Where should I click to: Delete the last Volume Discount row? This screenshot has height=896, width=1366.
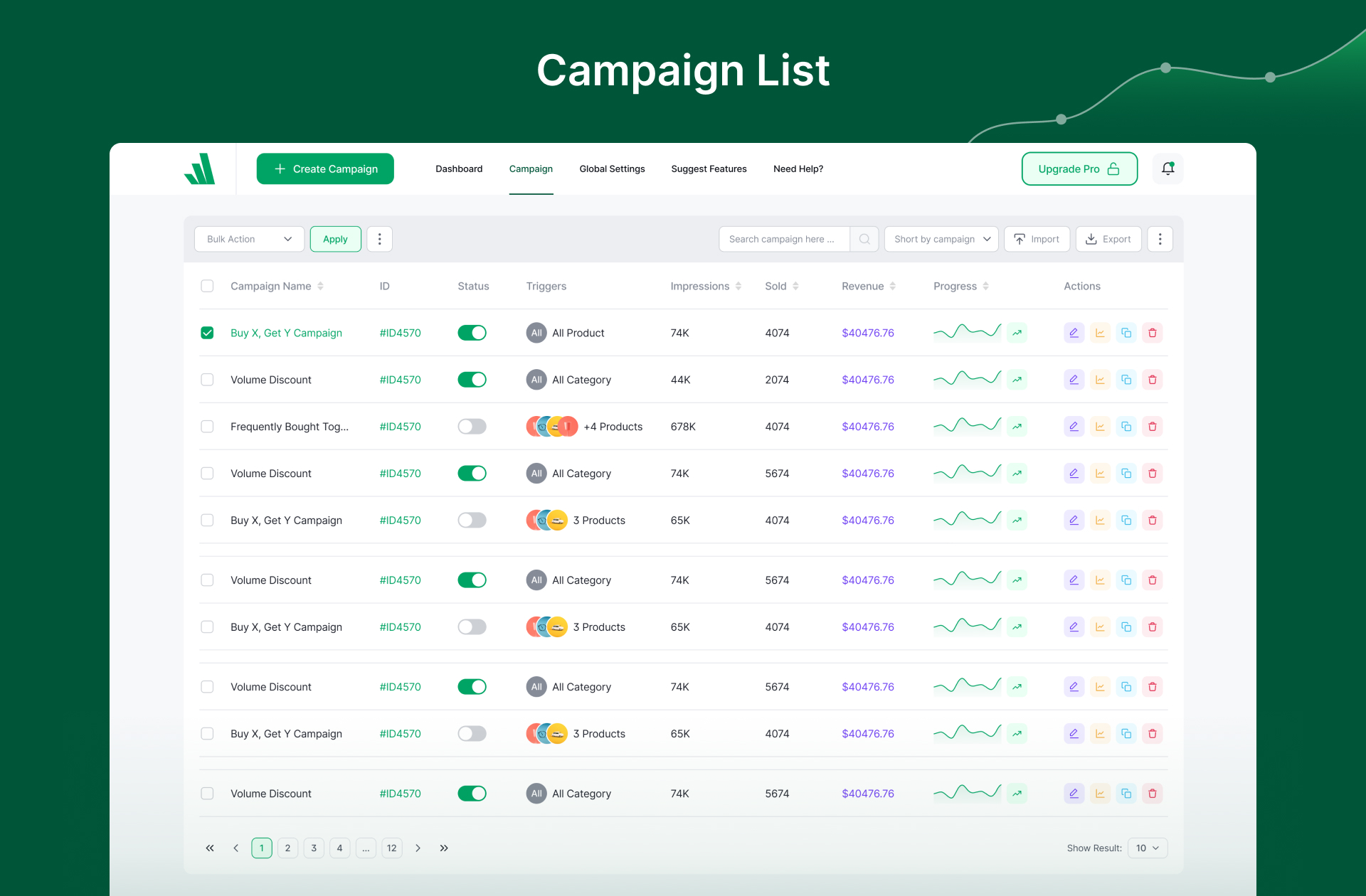pos(1153,794)
